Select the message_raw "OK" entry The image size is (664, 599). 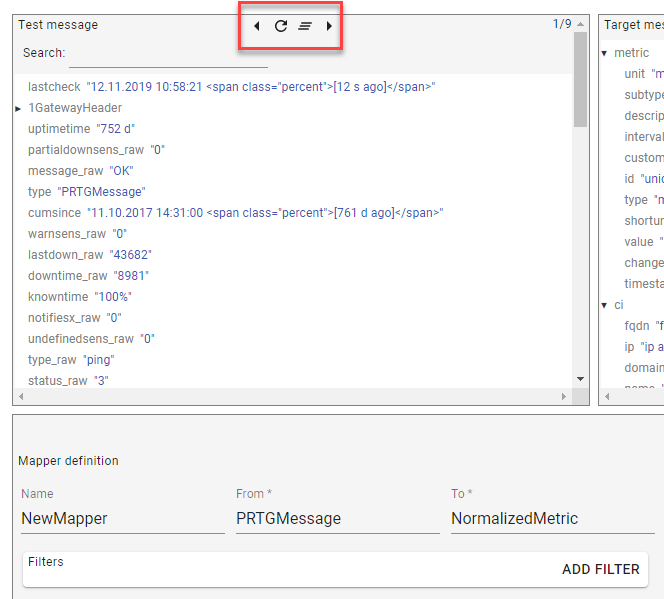[x=80, y=171]
